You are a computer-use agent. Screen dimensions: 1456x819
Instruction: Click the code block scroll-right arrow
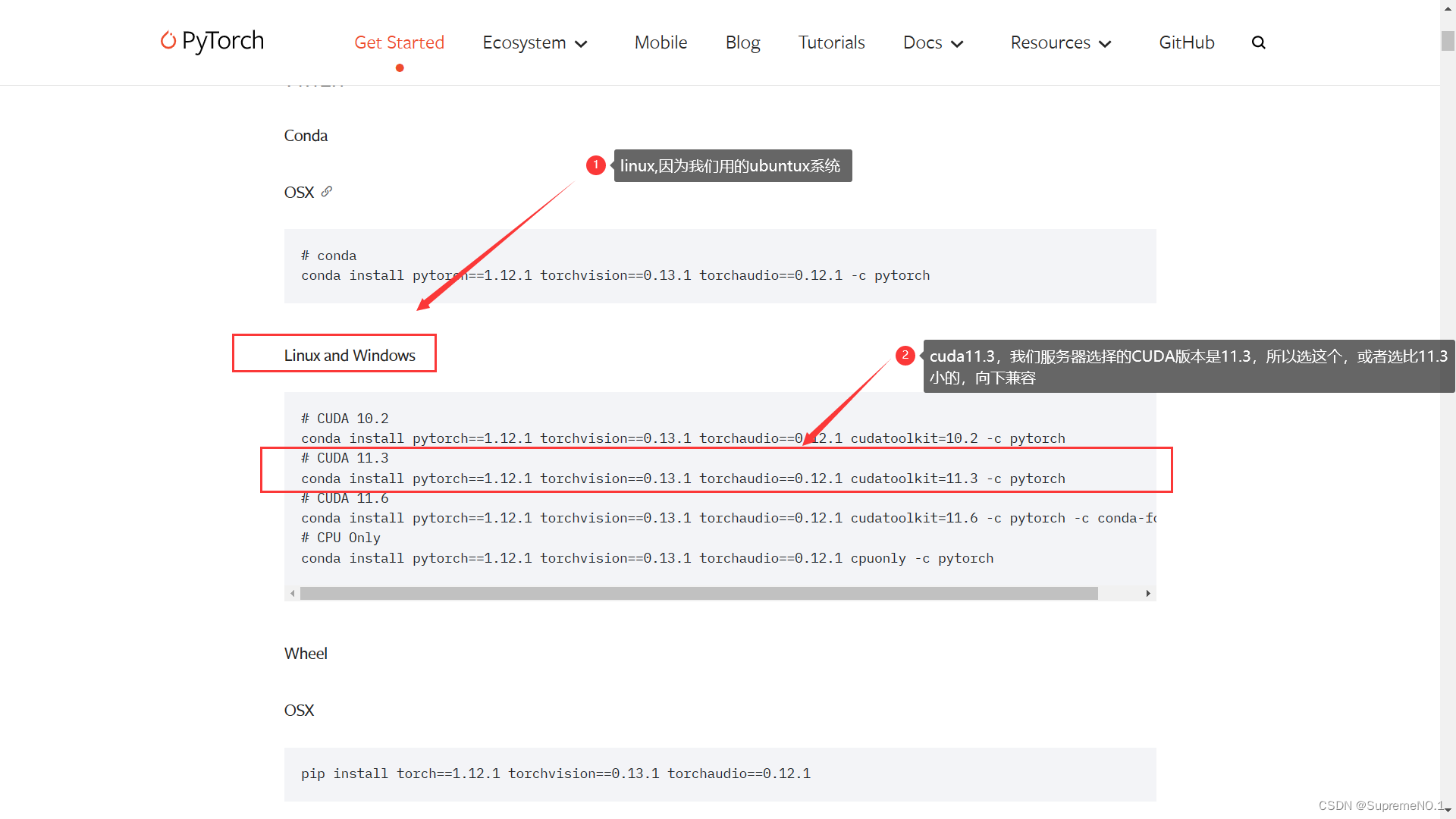tap(1148, 594)
